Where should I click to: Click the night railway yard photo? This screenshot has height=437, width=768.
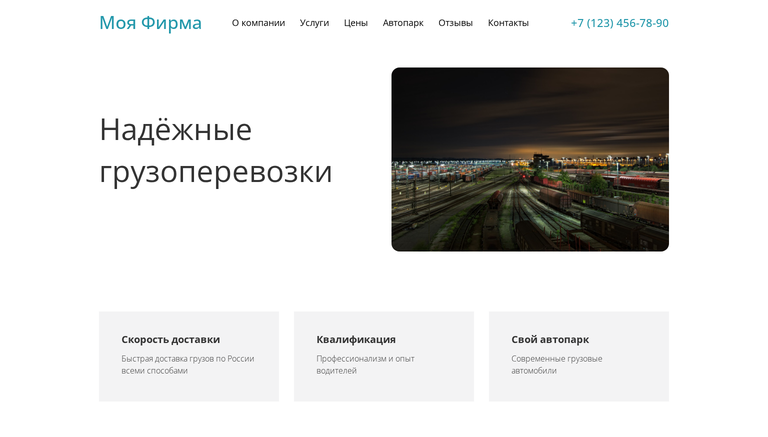530,159
